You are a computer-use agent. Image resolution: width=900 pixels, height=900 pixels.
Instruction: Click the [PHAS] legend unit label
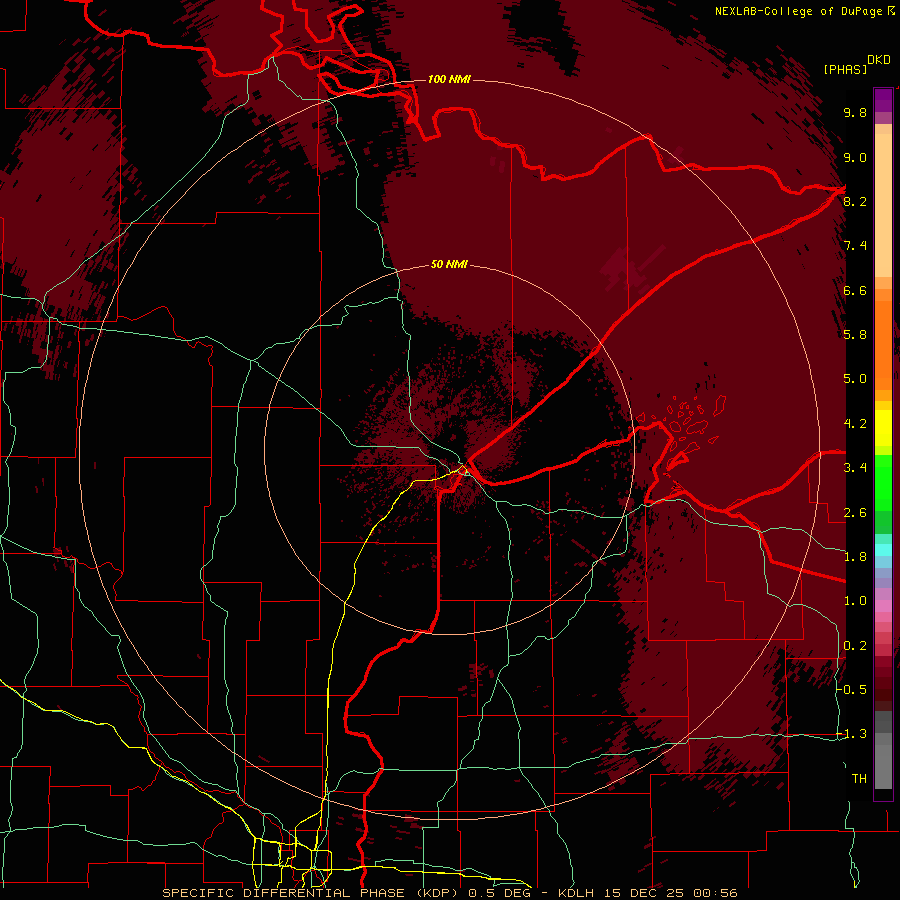[x=845, y=69]
